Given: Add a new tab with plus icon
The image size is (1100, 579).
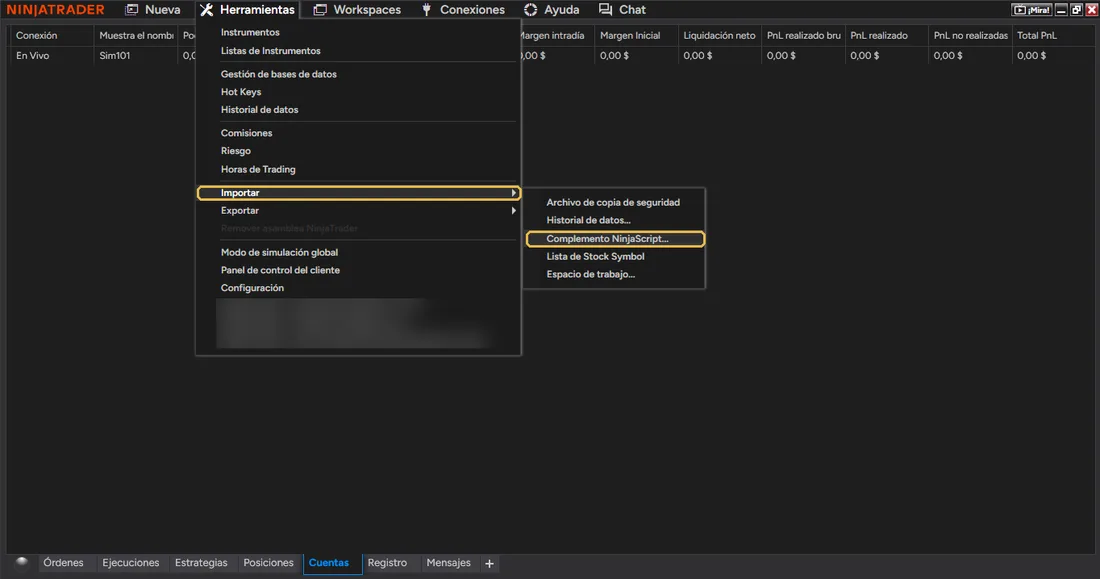Looking at the screenshot, I should pyautogui.click(x=489, y=563).
